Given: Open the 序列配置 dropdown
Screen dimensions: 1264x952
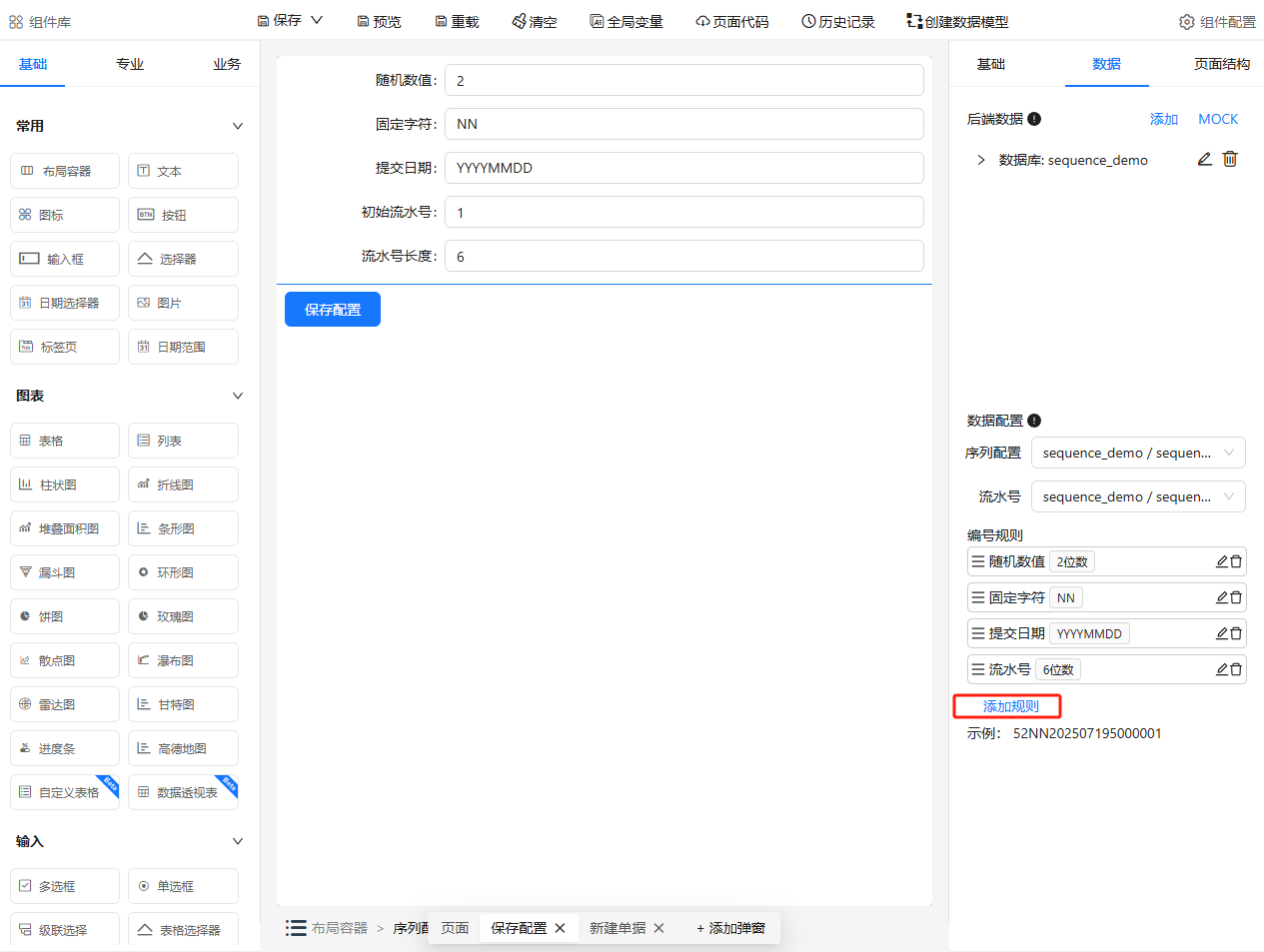Looking at the screenshot, I should (x=1137, y=453).
